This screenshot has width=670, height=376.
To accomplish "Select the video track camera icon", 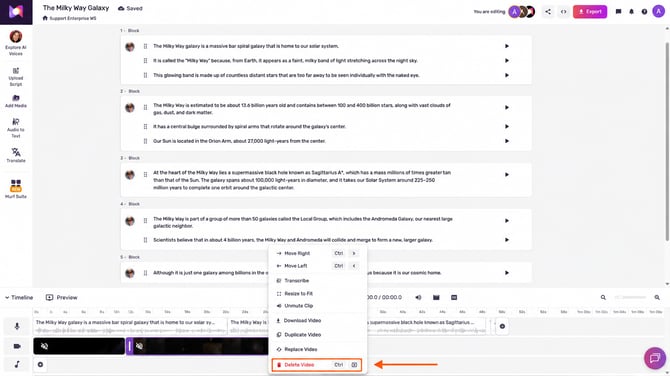I will (x=17, y=346).
